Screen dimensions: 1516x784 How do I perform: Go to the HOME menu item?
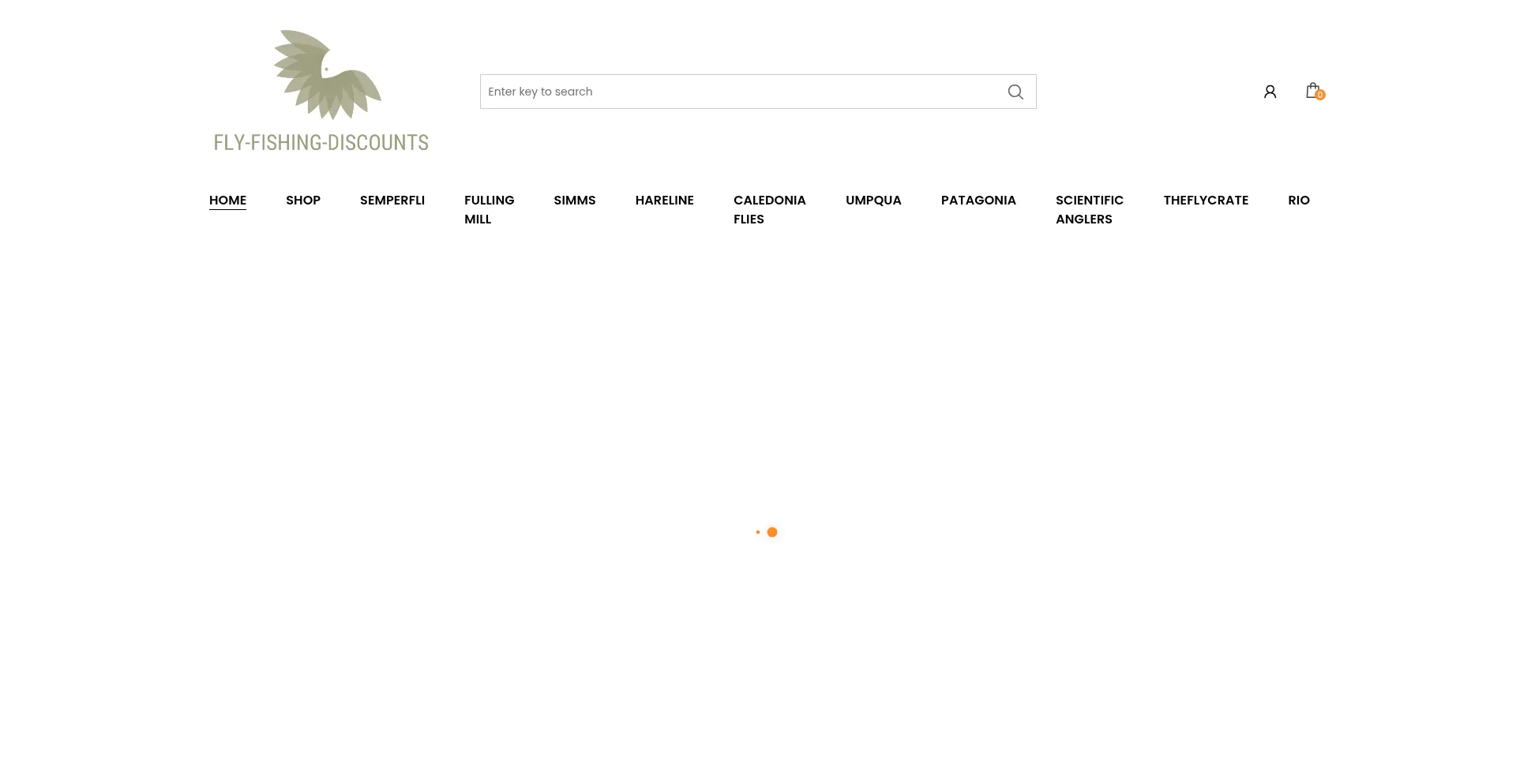[227, 201]
